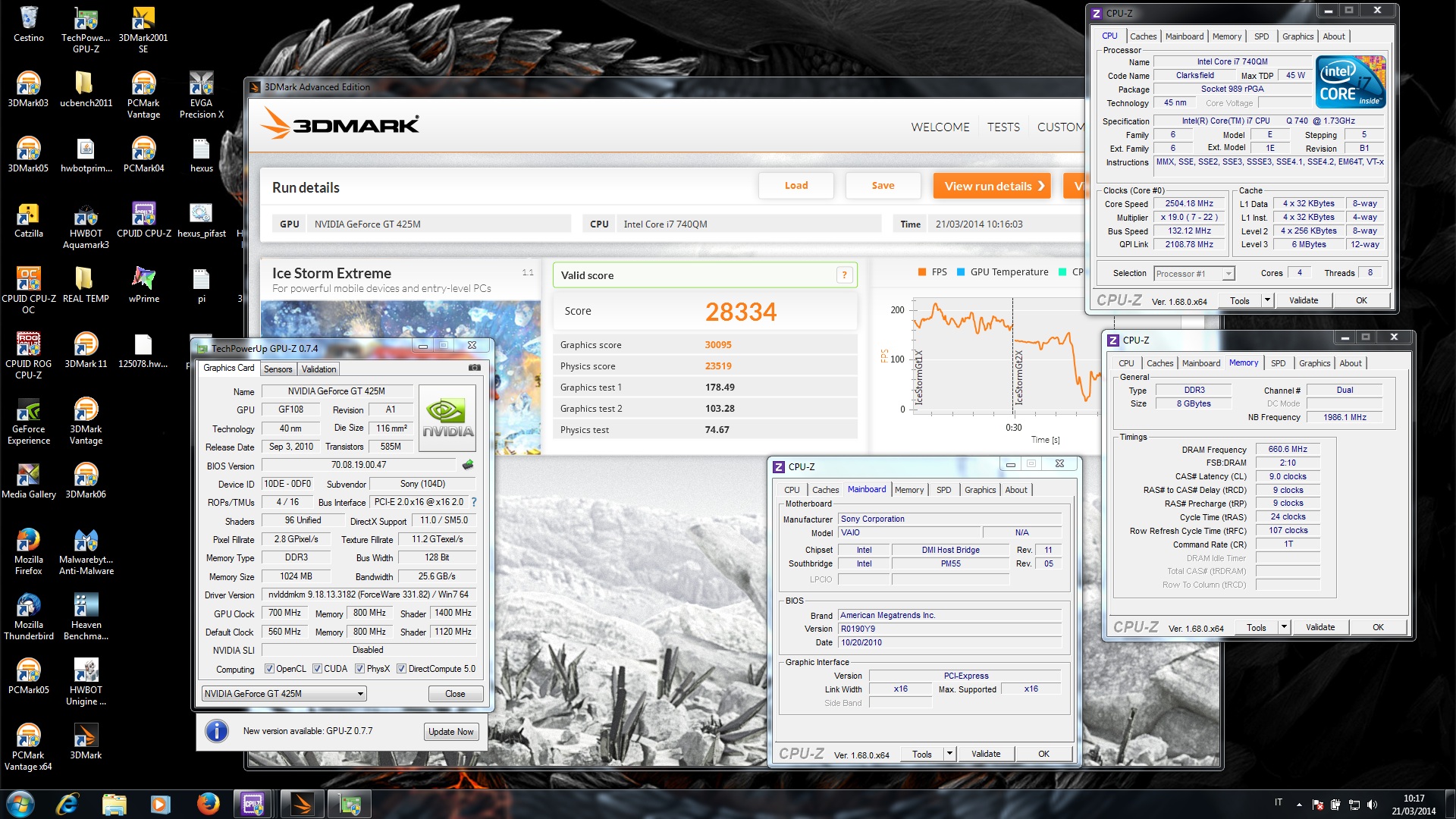
Task: Click the Save button in Run details
Action: tap(883, 186)
